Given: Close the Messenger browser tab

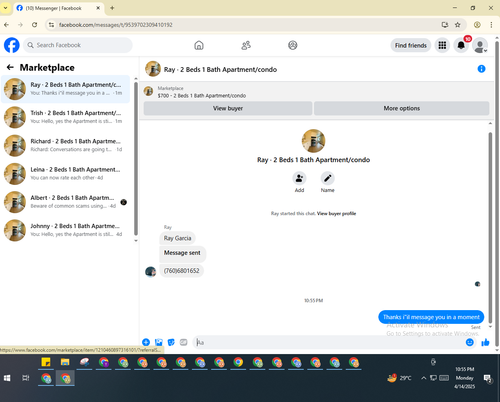Looking at the screenshot, I should (98, 8).
